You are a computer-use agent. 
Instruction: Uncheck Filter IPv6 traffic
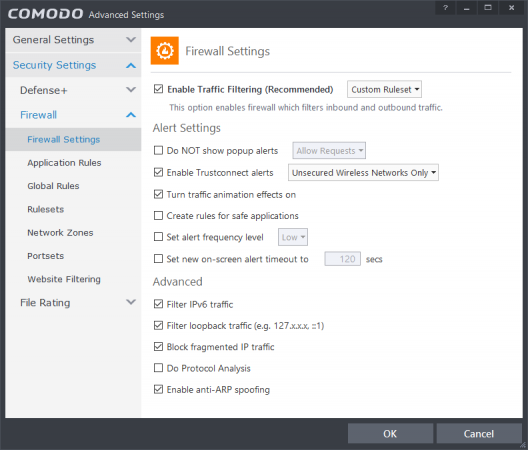pos(158,304)
